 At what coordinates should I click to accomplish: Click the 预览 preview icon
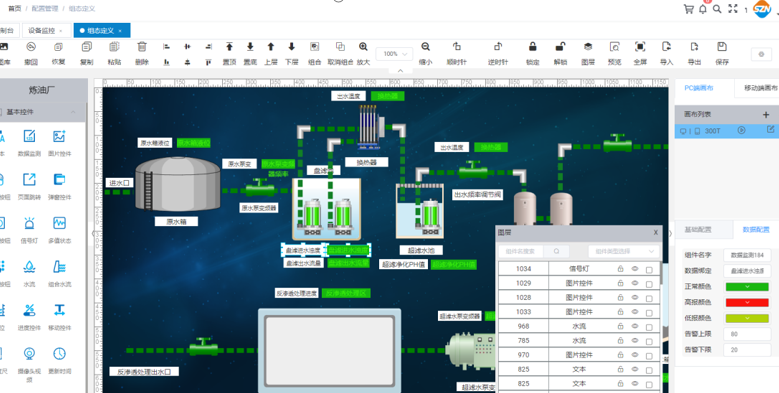click(615, 47)
